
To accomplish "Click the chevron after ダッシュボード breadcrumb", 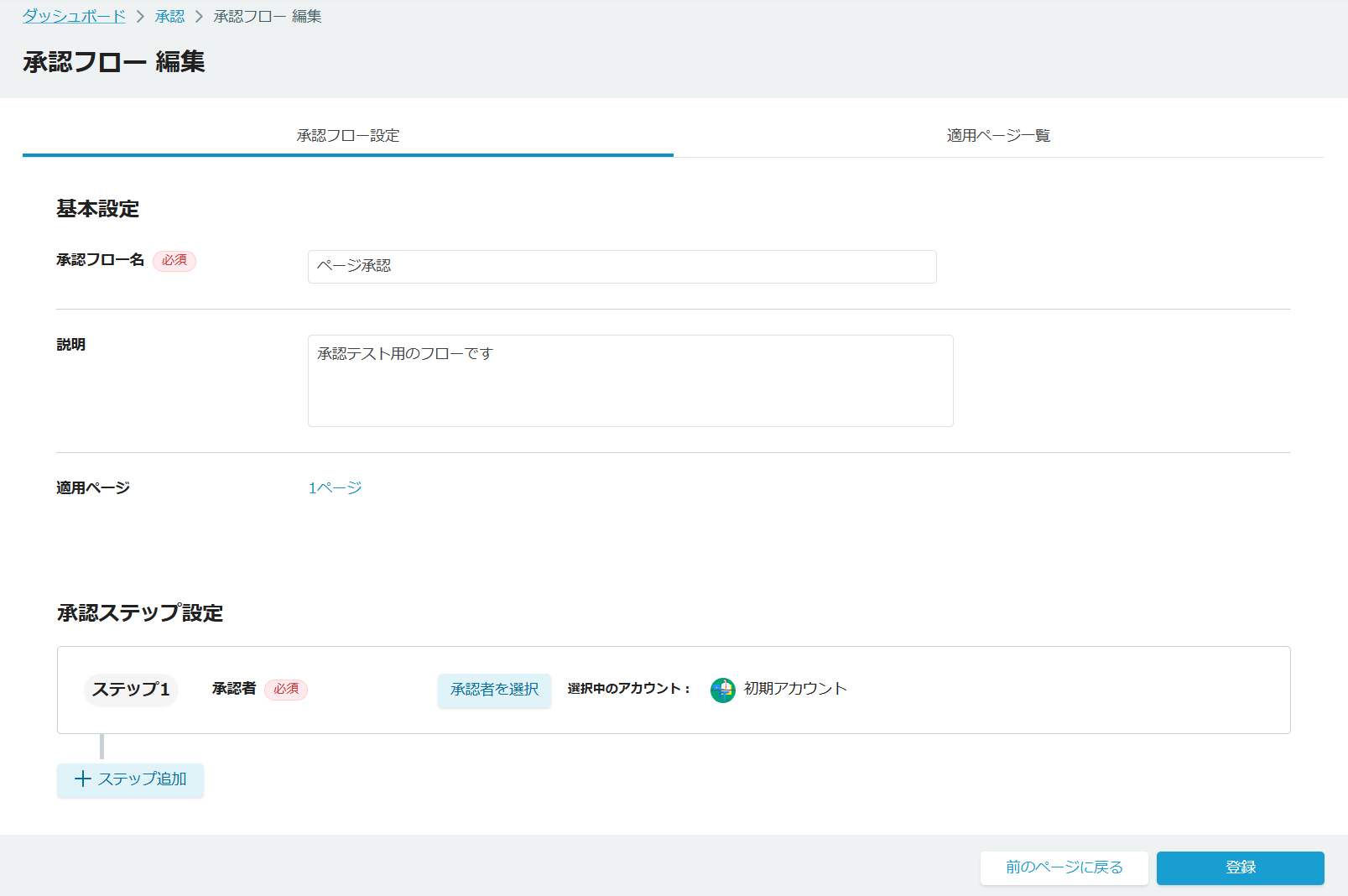I will click(140, 17).
